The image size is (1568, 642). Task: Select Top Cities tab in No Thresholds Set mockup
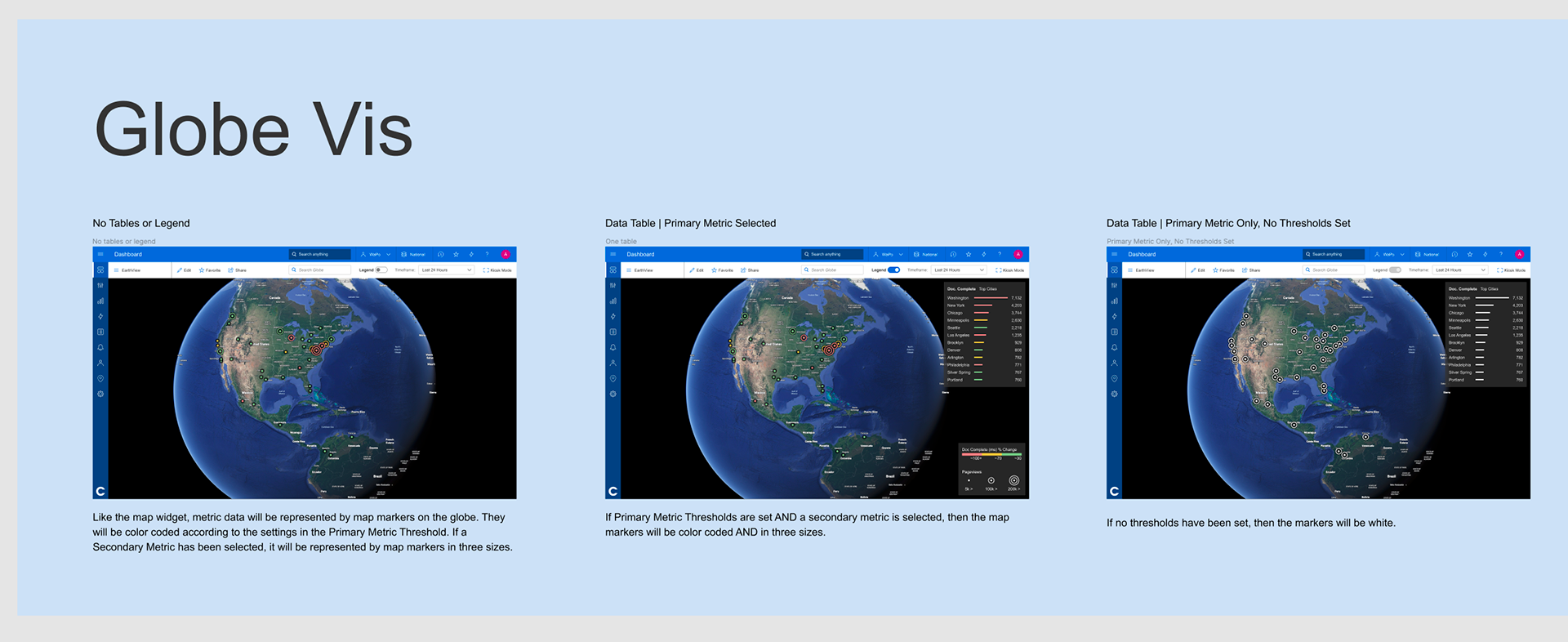click(x=1490, y=288)
